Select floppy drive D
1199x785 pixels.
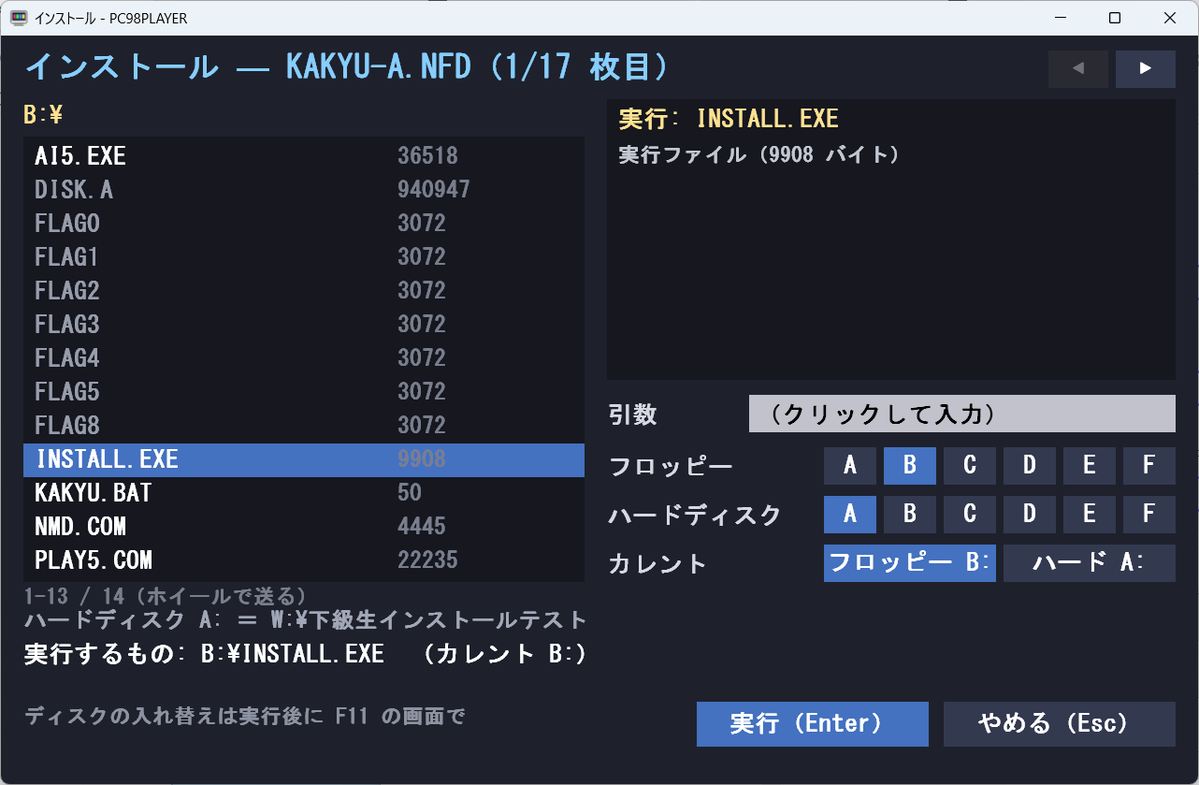[1029, 465]
